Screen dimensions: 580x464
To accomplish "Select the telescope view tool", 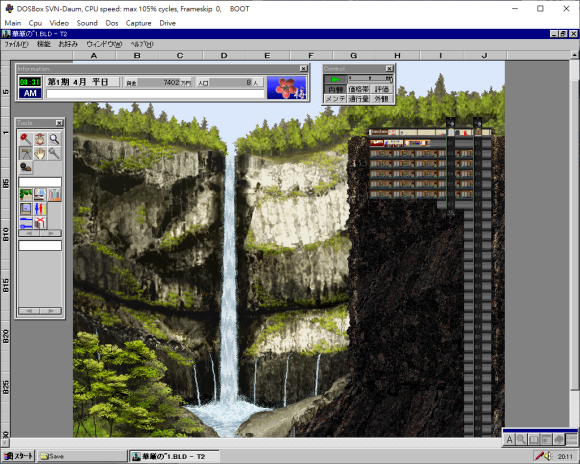I will tap(26, 153).
